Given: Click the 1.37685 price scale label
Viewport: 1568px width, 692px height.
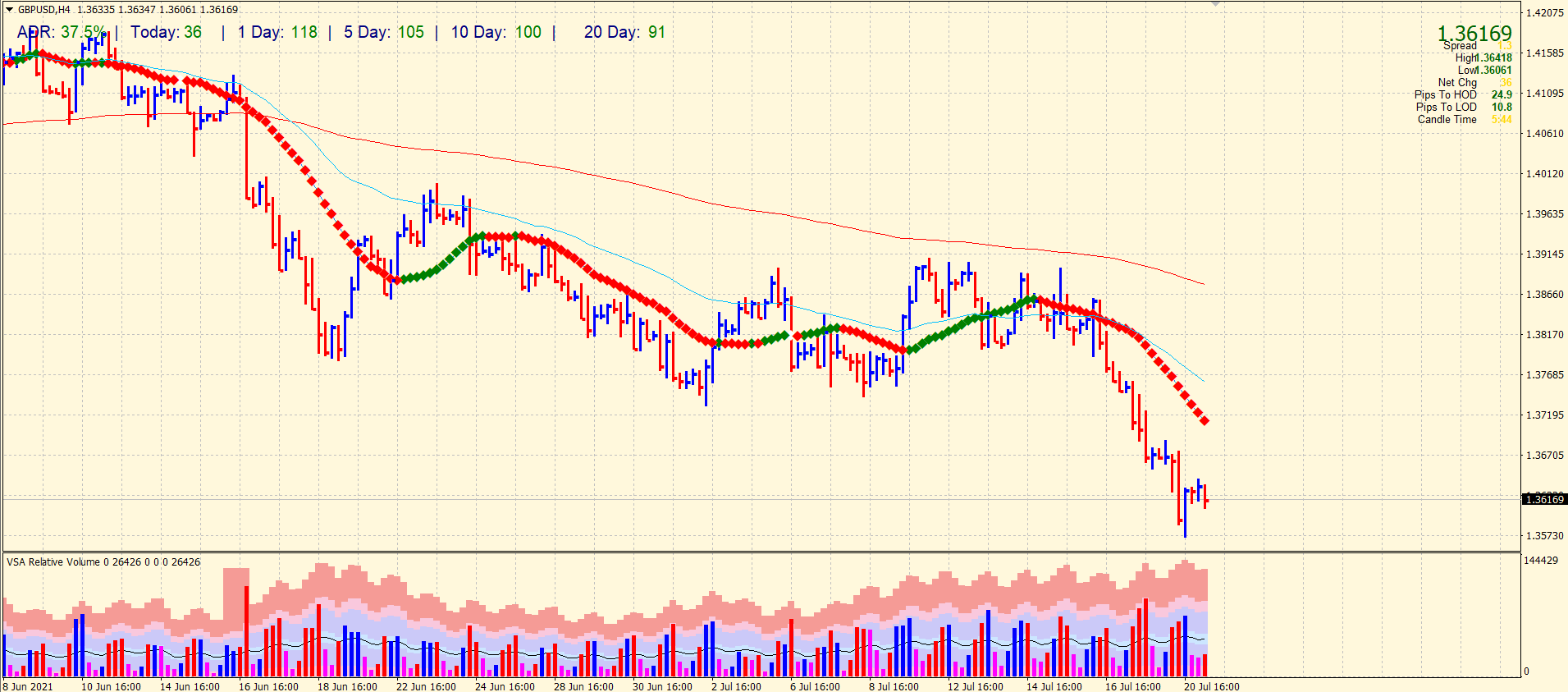Looking at the screenshot, I should pos(1544,375).
